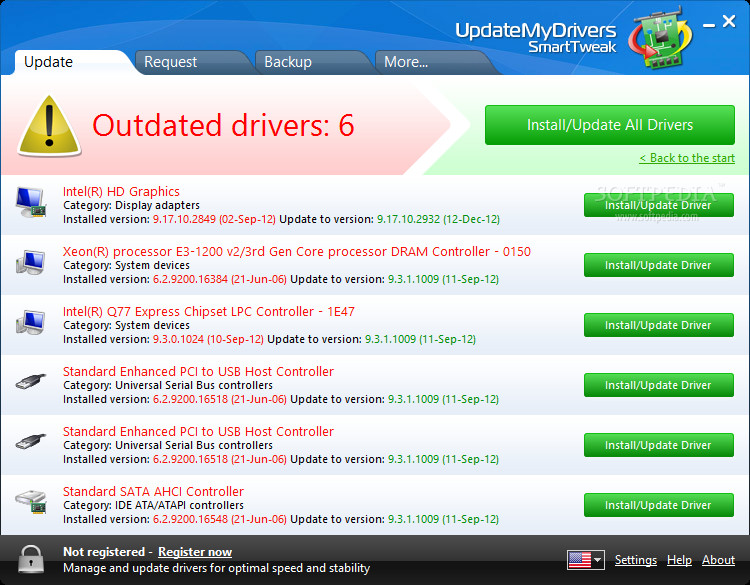Close the UpdateMyDrivers window
The image size is (750, 585).
729,21
